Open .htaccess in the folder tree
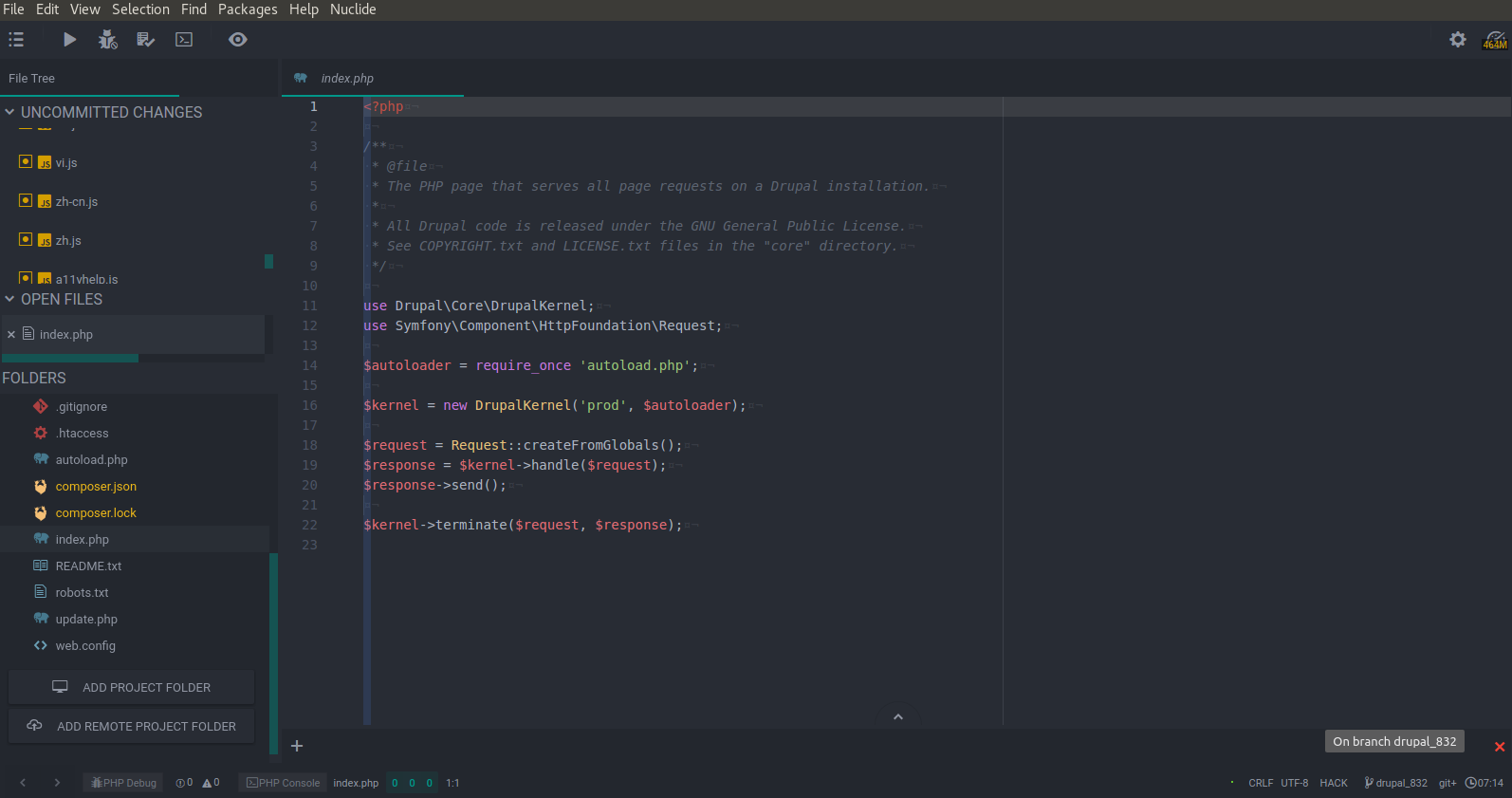 point(82,434)
